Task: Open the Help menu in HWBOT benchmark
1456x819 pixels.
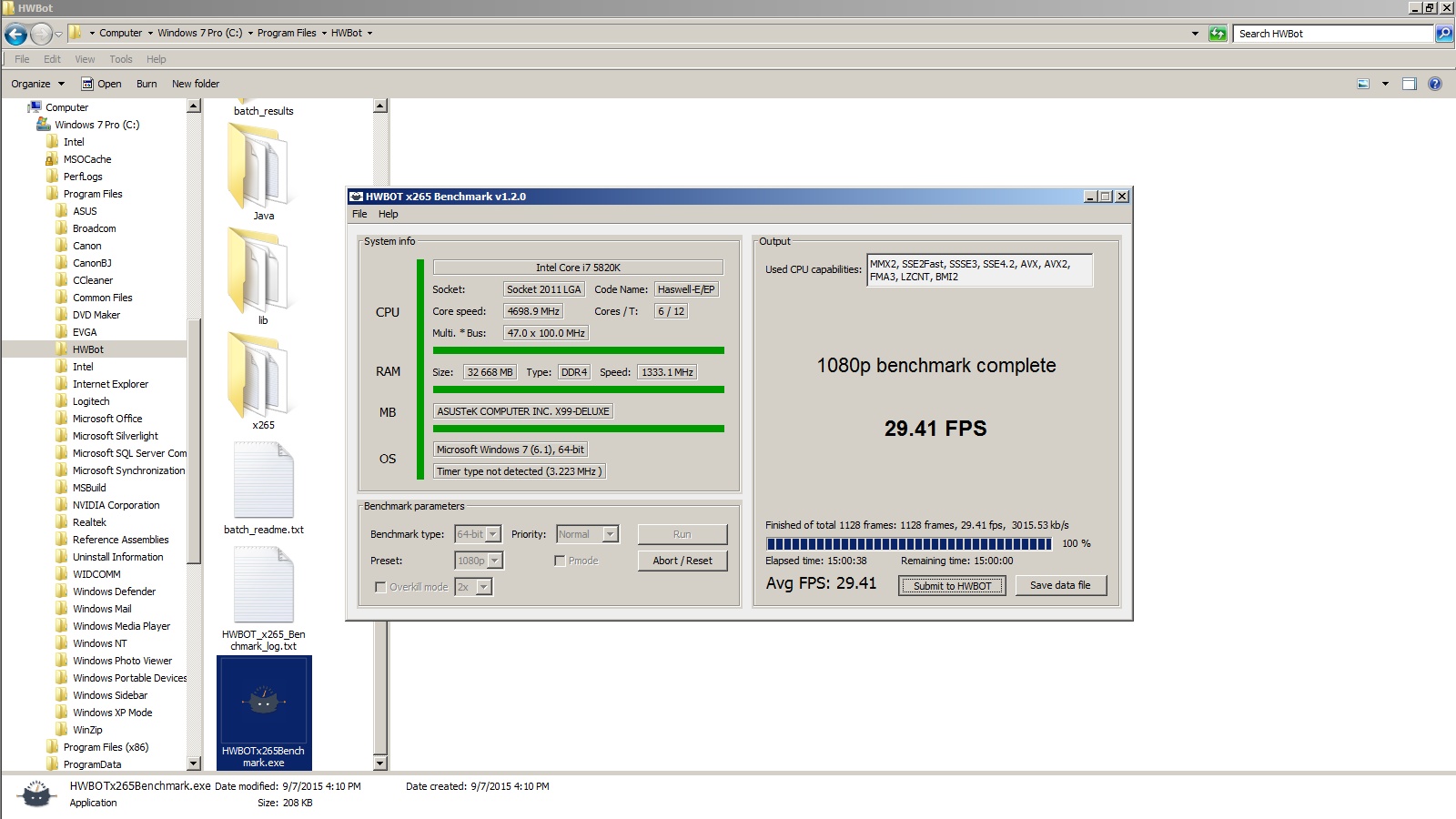Action: pos(389,214)
